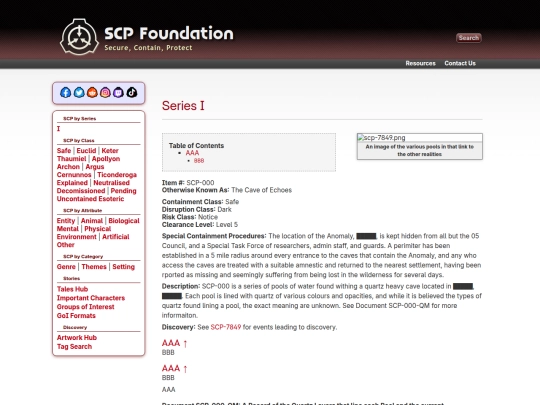Jump to AAA in Table of Contents

[192, 153]
